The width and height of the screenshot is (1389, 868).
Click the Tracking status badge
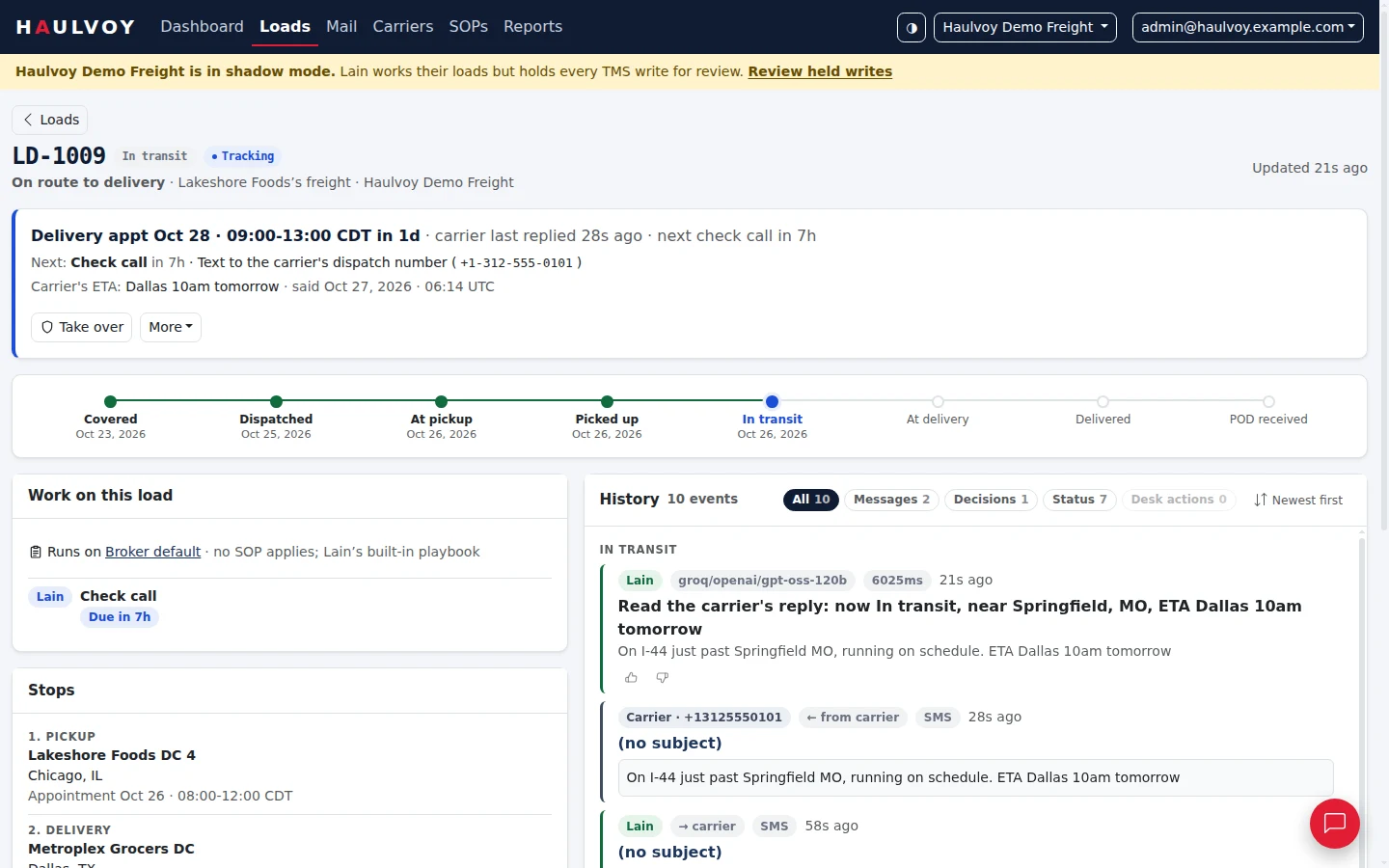tap(242, 156)
